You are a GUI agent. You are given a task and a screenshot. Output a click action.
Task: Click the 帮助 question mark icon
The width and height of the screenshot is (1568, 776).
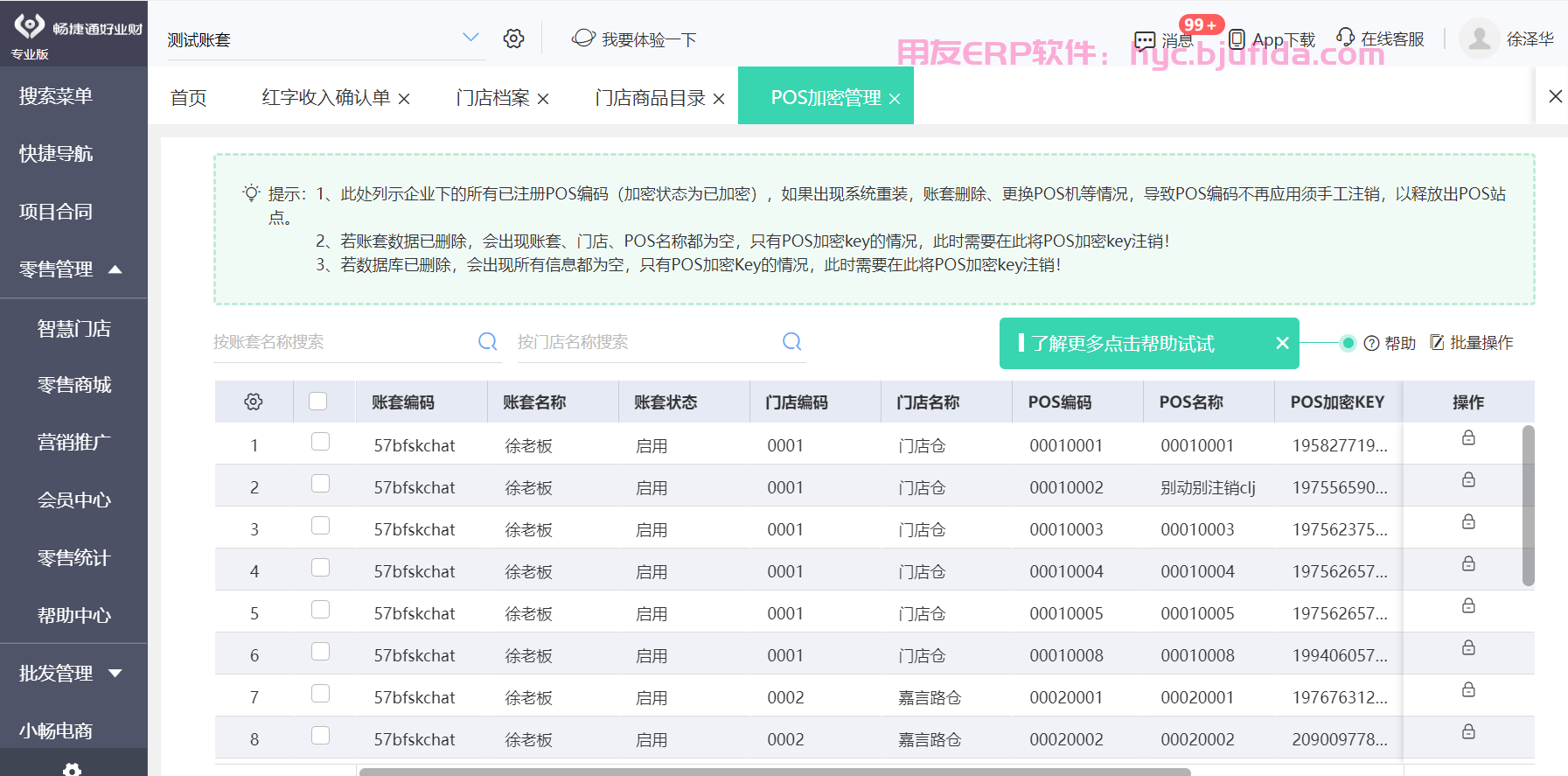pos(1371,343)
